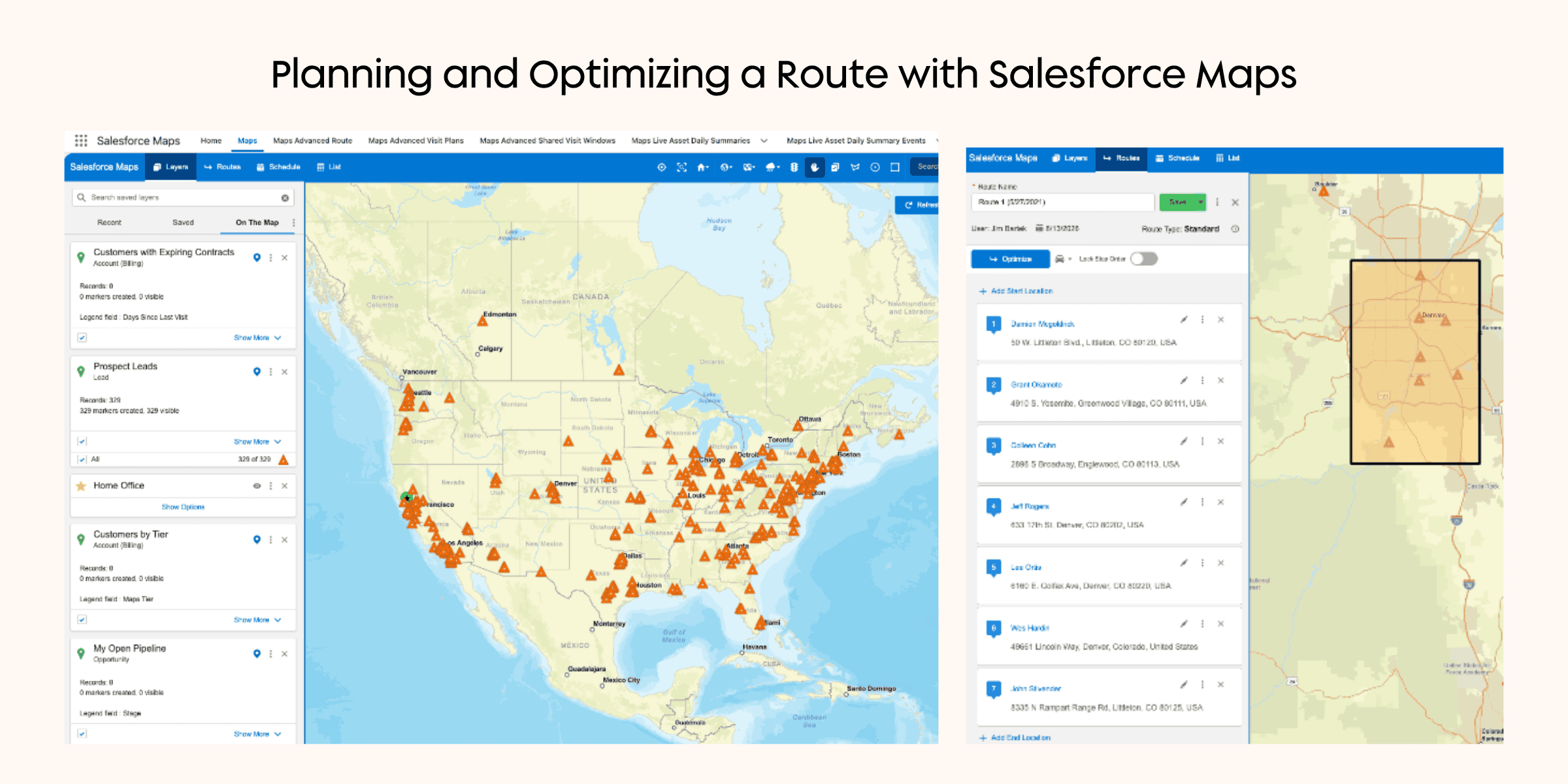Toggle the My Open Pipeline checkbox
Viewport: 1568px width, 784px height.
point(82,734)
